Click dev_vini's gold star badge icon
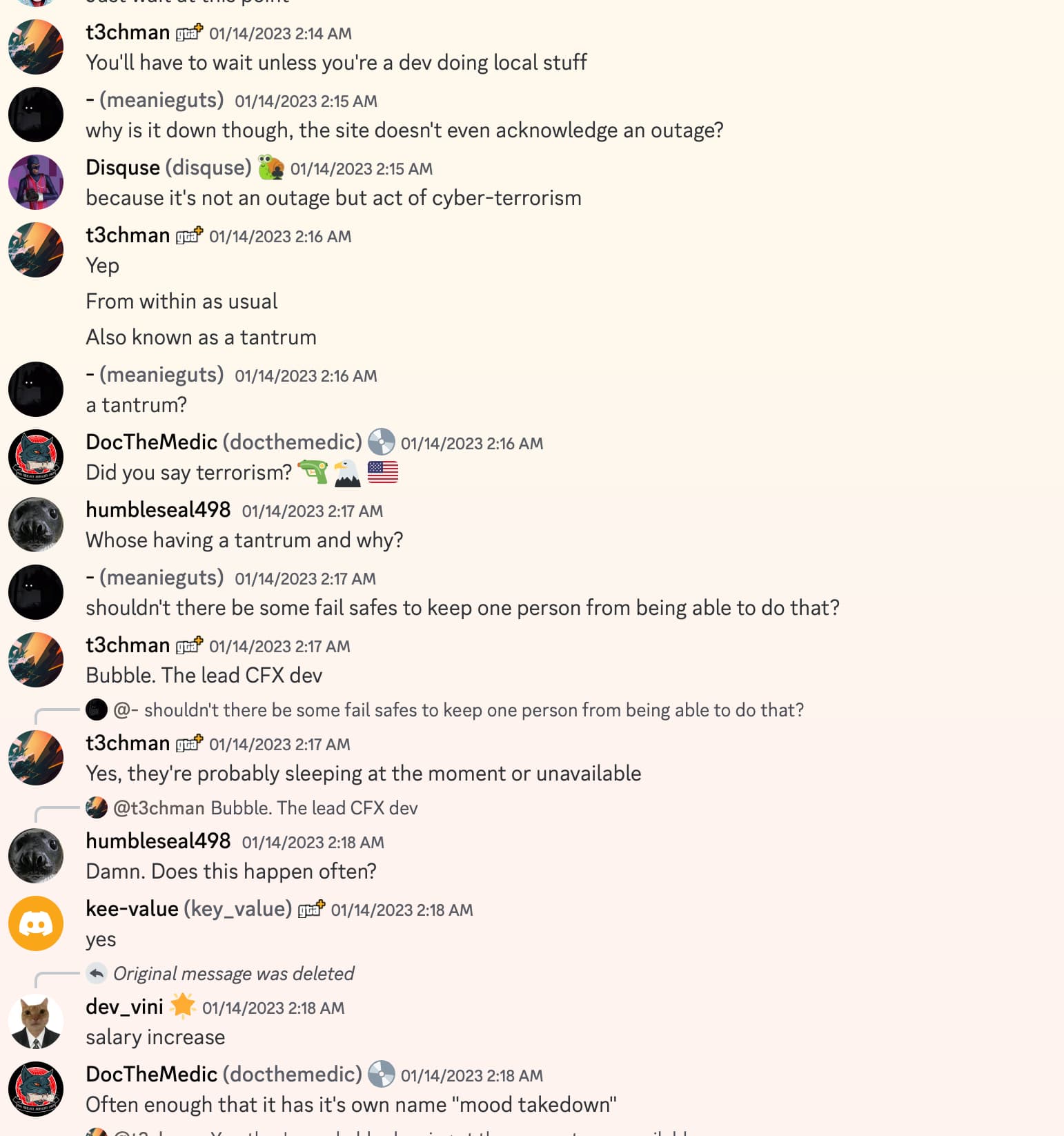The width and height of the screenshot is (1064, 1136). pyautogui.click(x=183, y=1006)
